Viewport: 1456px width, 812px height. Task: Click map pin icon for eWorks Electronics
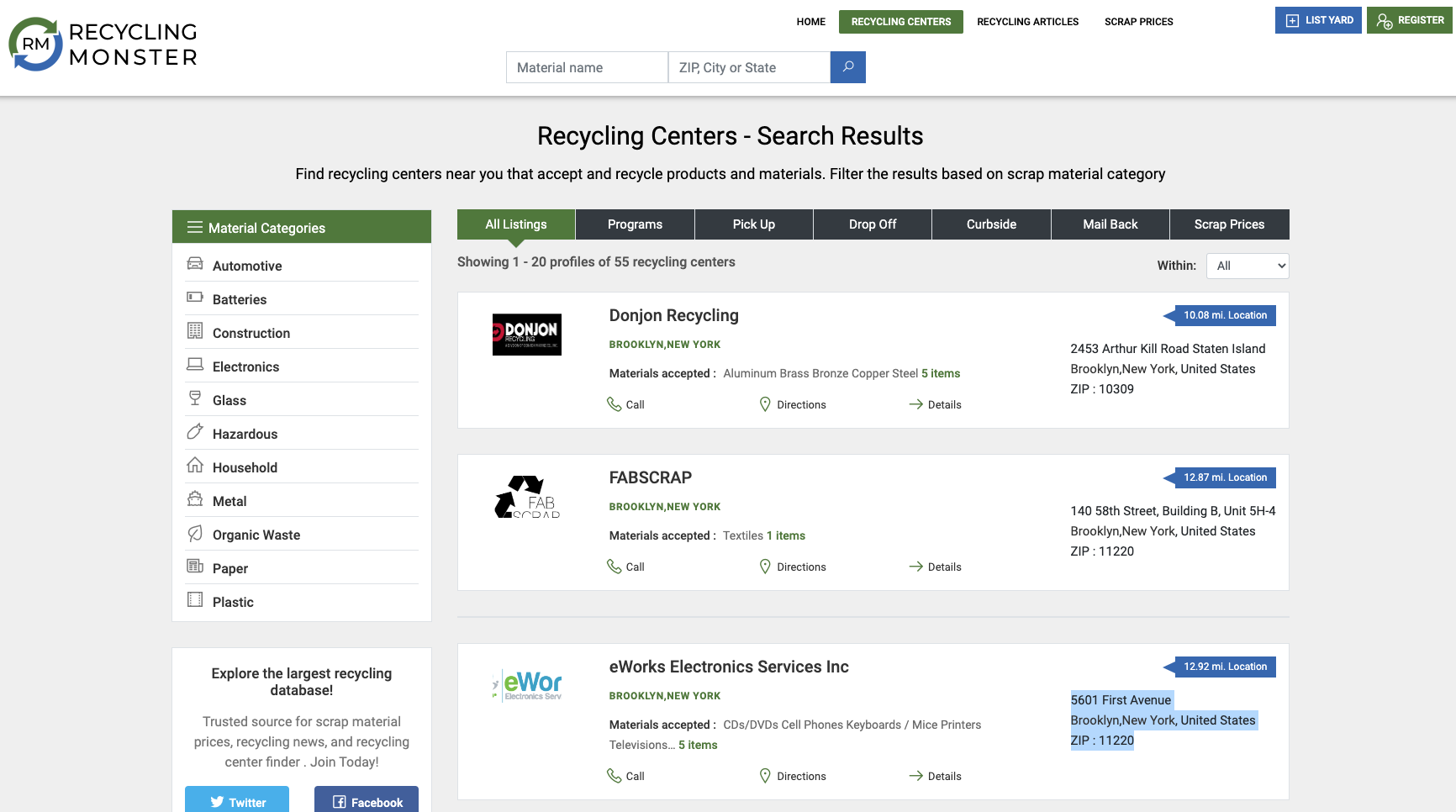pos(765,776)
